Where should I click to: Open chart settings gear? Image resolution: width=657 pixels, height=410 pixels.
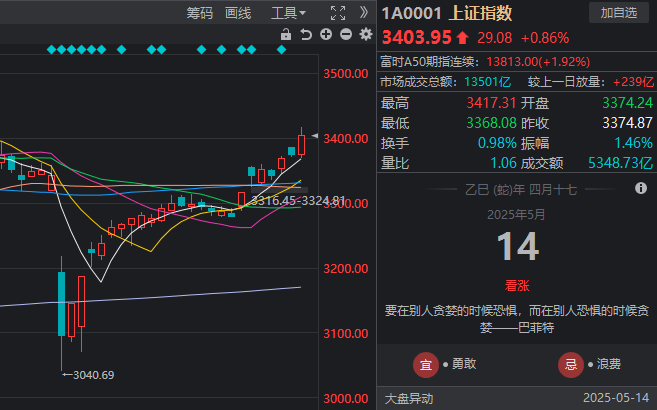tap(366, 34)
